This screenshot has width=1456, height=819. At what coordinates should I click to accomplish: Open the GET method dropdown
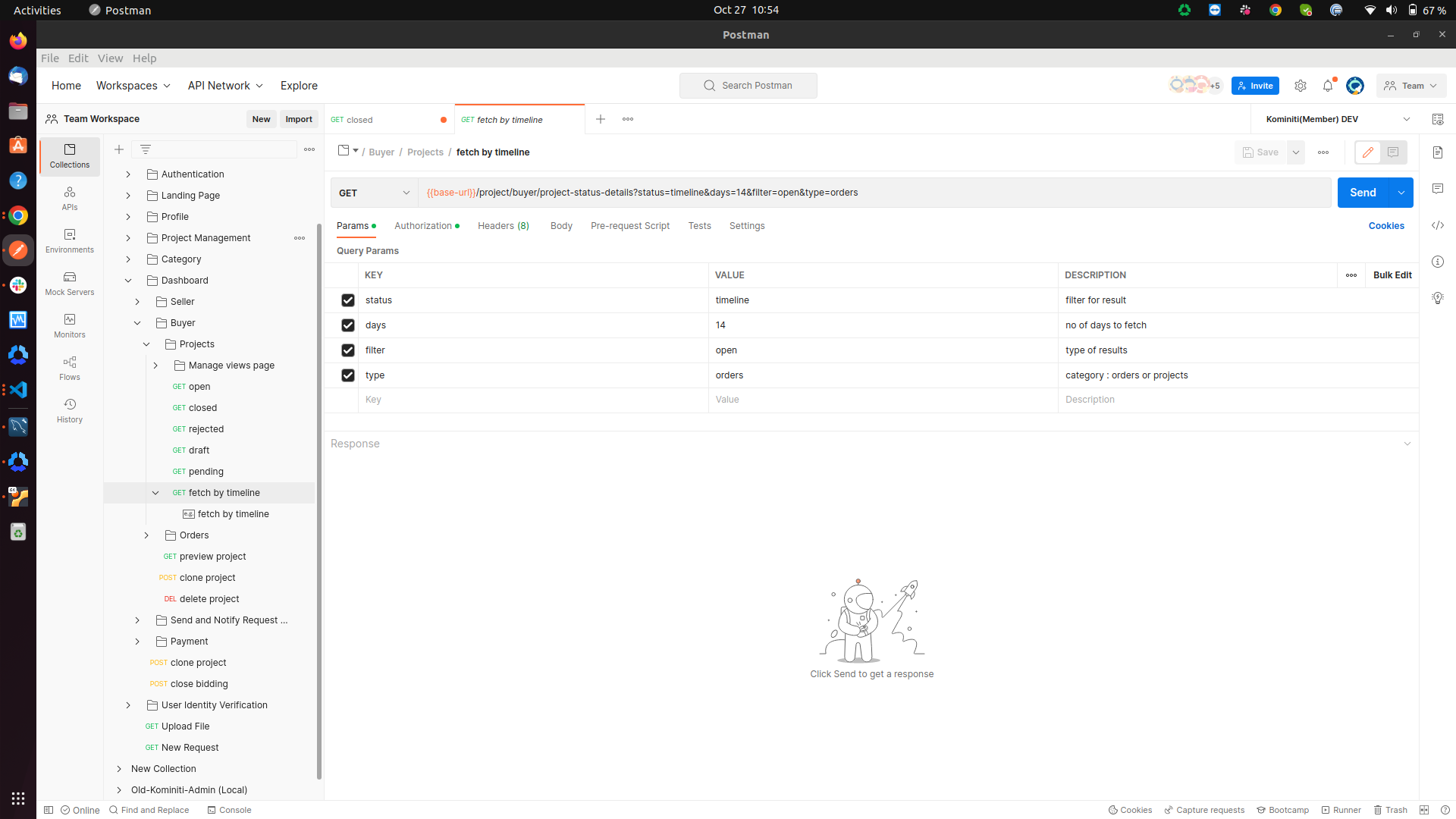pos(375,193)
